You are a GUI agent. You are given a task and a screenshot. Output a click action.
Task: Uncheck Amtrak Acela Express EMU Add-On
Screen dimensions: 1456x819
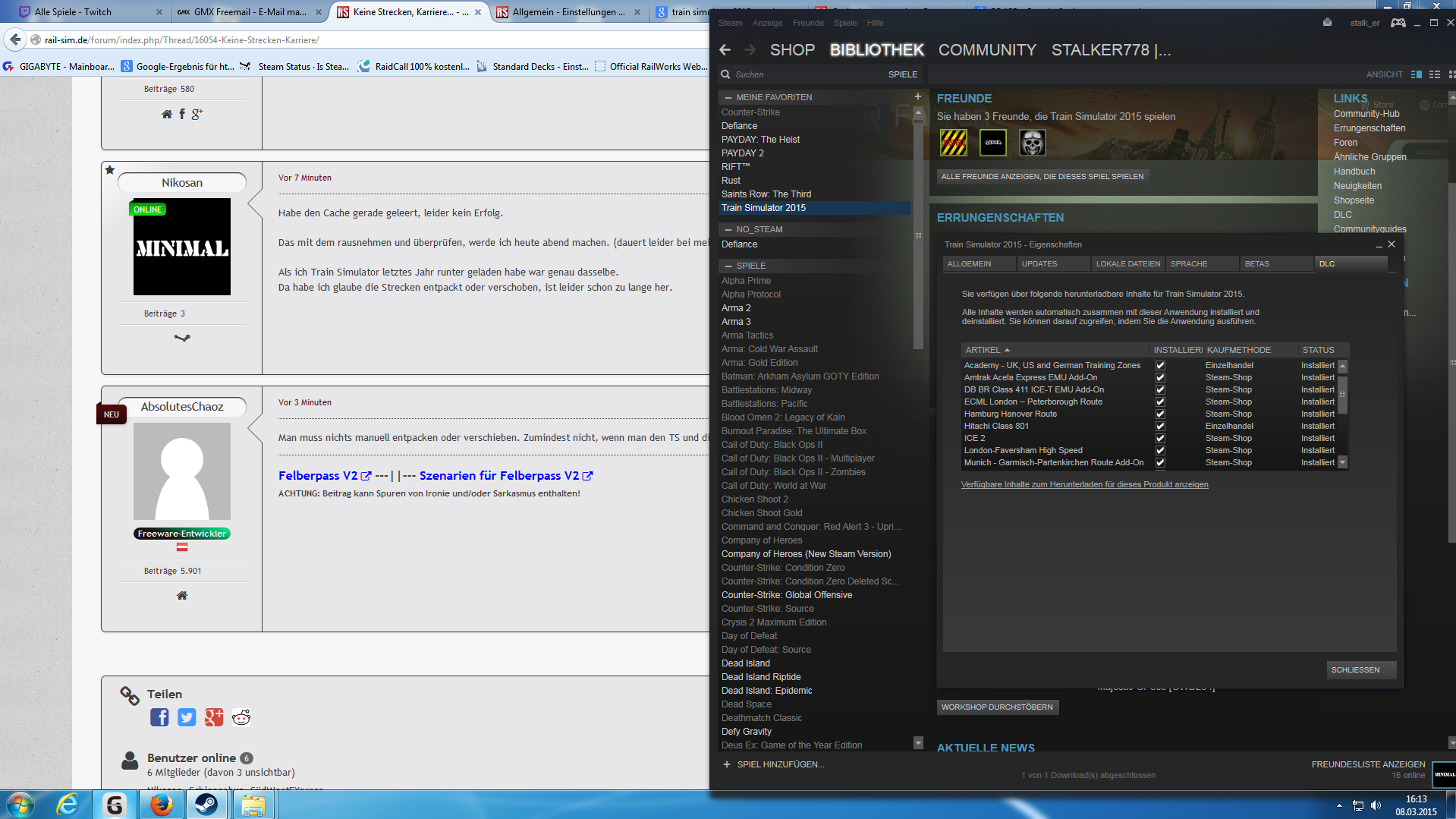coord(1160,377)
